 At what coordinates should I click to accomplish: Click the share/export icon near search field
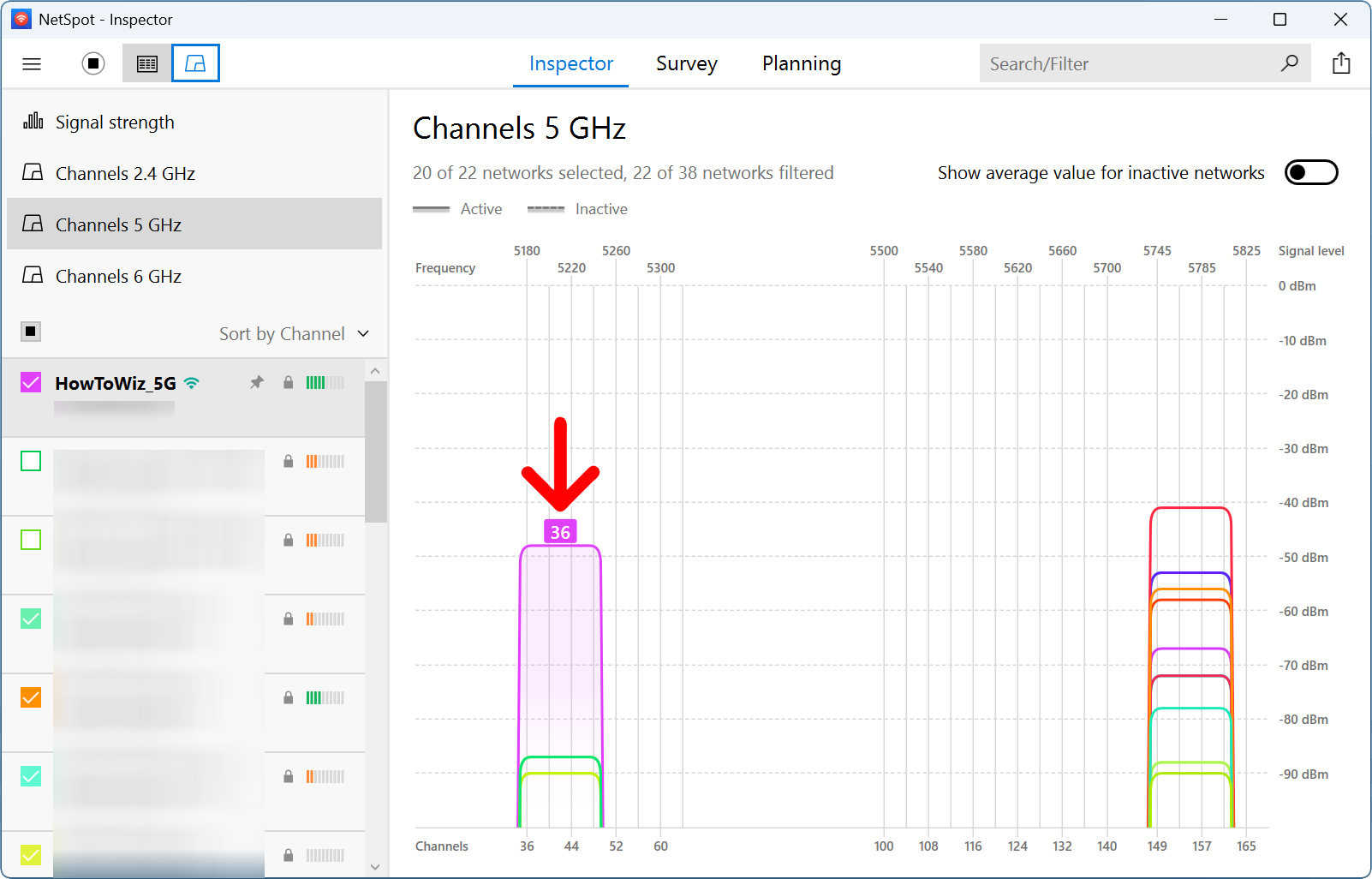point(1341,63)
